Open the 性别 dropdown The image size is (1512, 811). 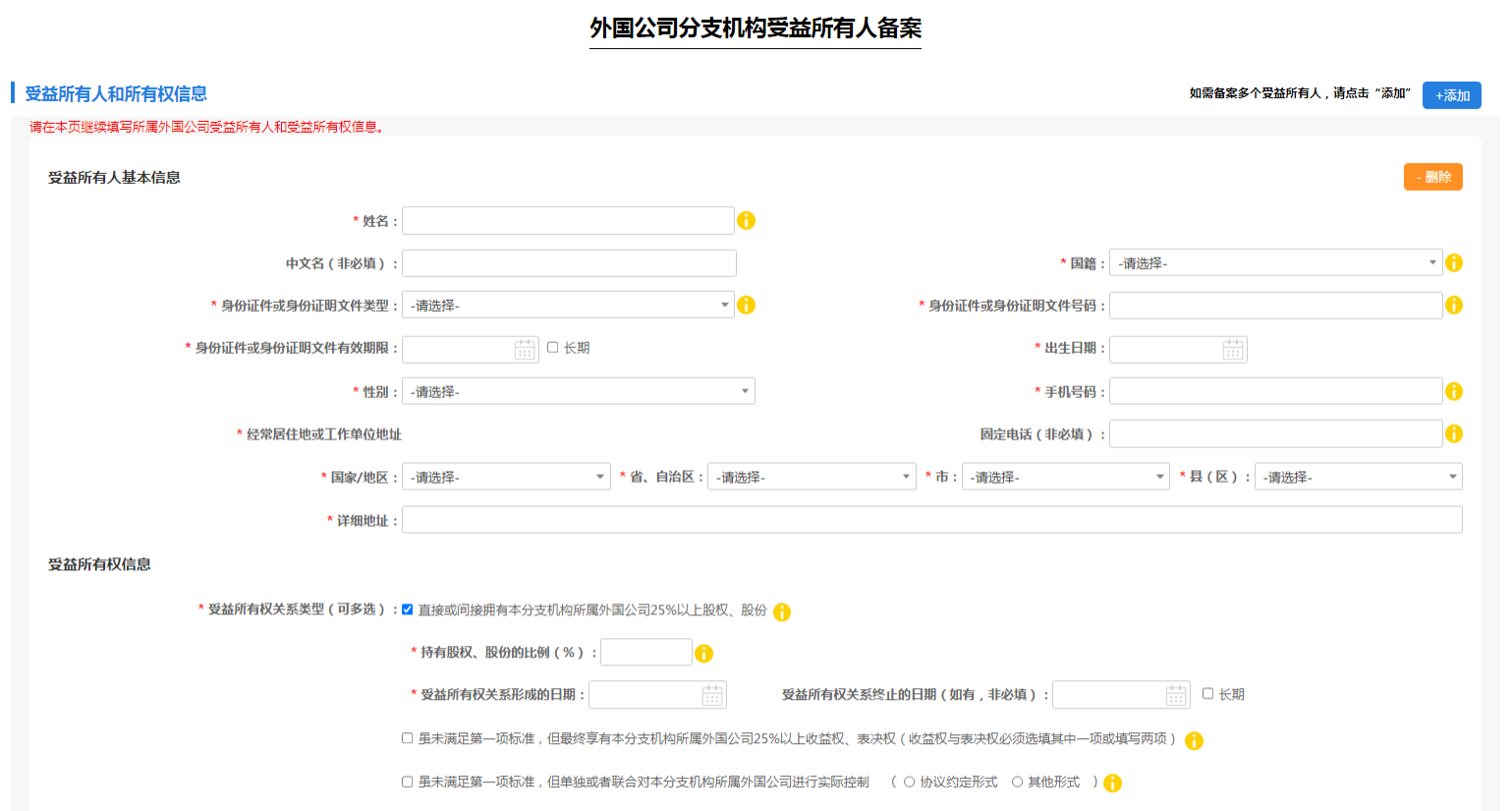point(578,390)
